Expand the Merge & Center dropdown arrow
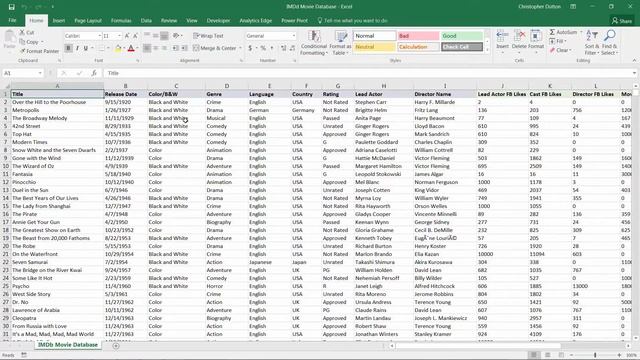640x360 pixels. coord(240,48)
